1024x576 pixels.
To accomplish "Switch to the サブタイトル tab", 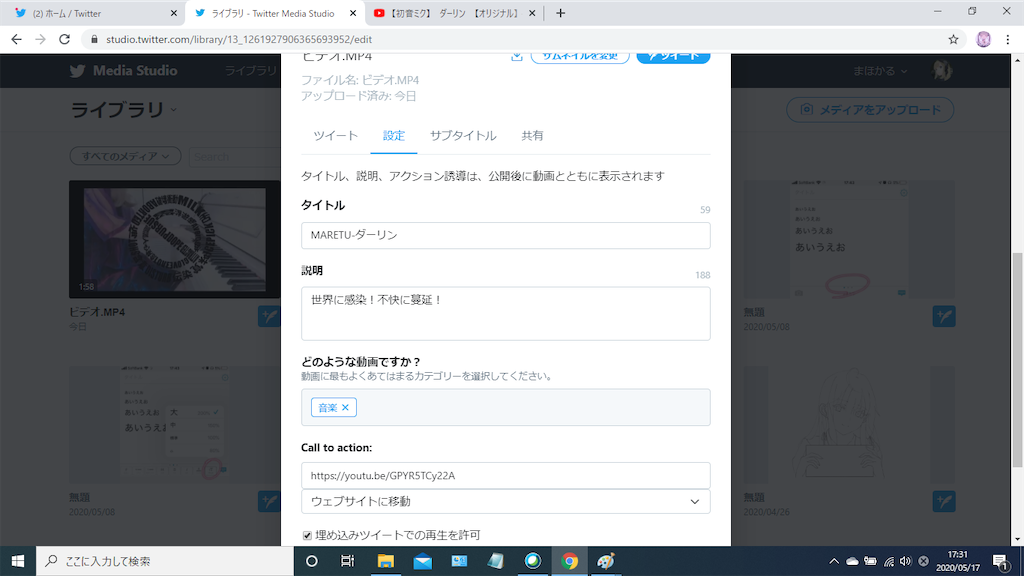I will pyautogui.click(x=463, y=135).
